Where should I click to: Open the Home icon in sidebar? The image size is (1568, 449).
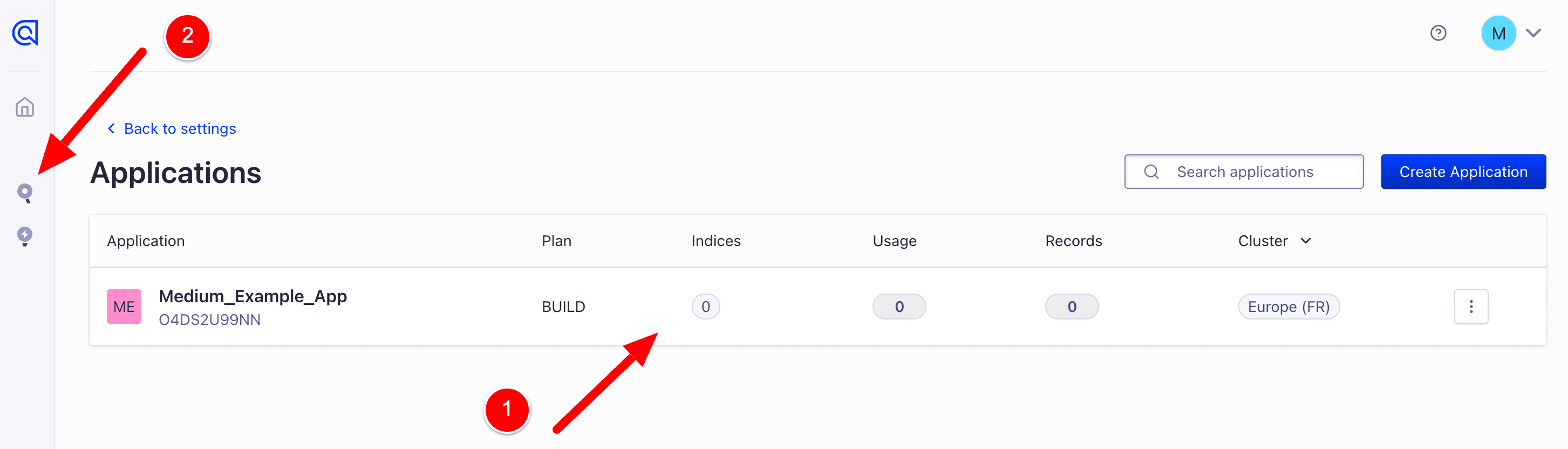coord(25,108)
